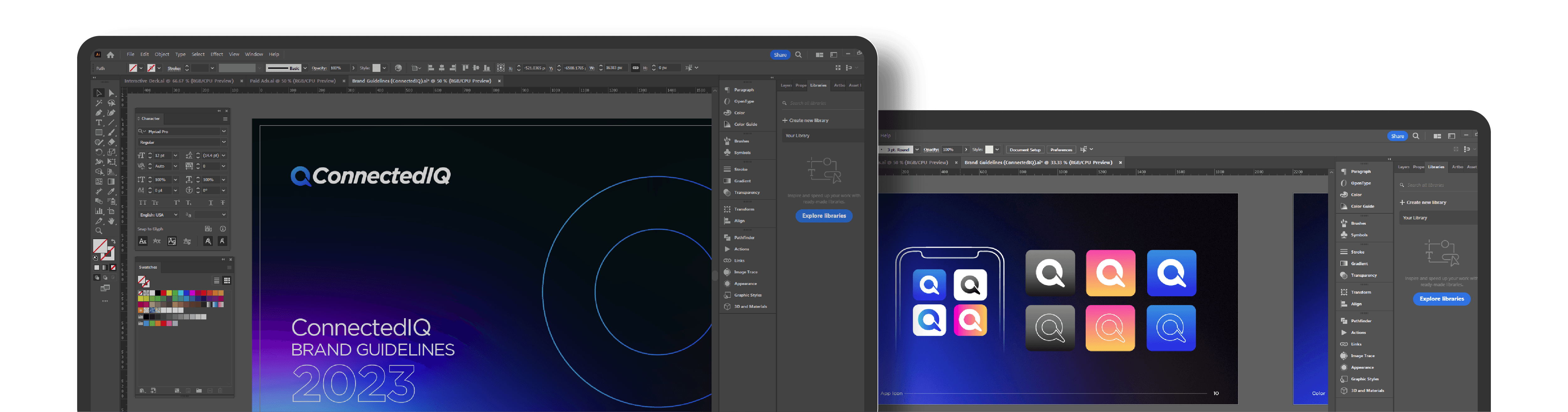This screenshot has width=1568, height=412.
Task: Click the Home icon in left window
Action: [x=110, y=55]
